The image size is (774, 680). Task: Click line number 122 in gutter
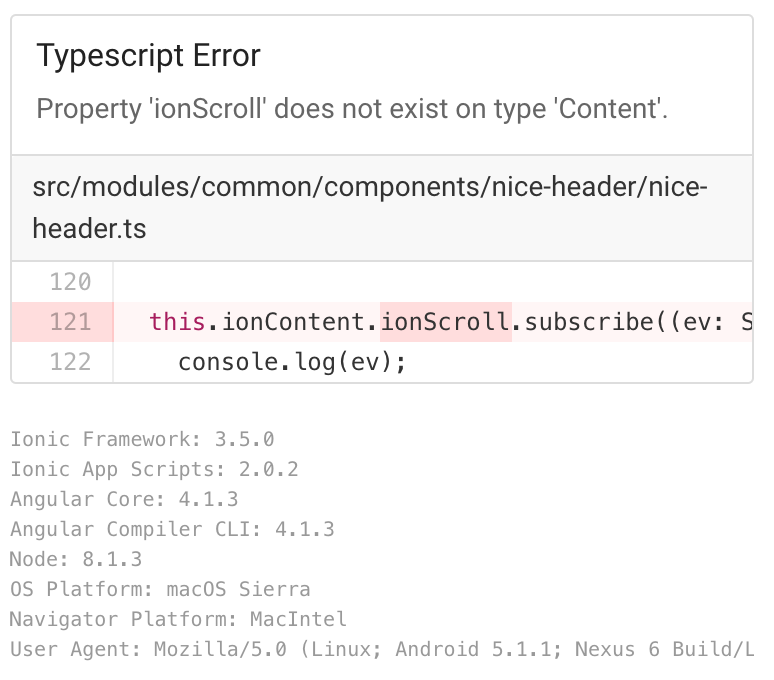(x=70, y=362)
